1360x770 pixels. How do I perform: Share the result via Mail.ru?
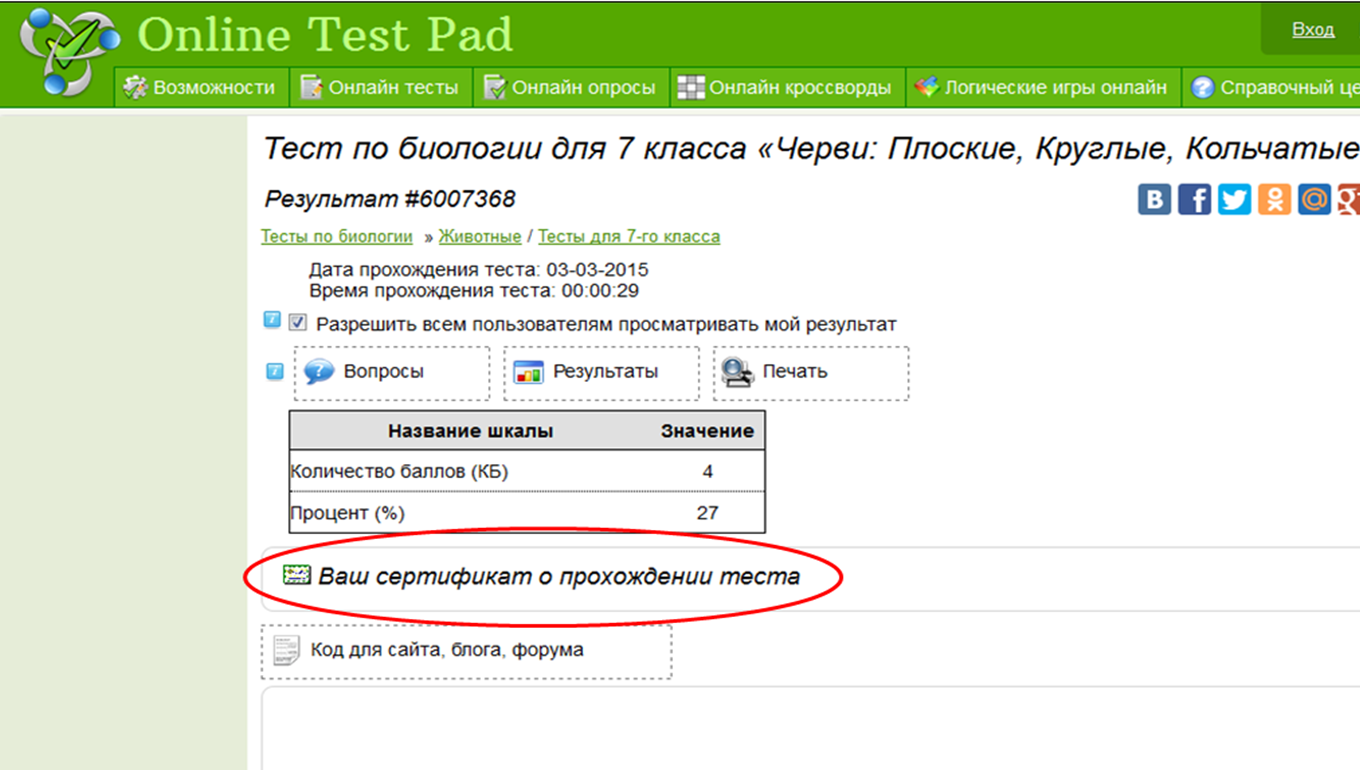pyautogui.click(x=1314, y=199)
